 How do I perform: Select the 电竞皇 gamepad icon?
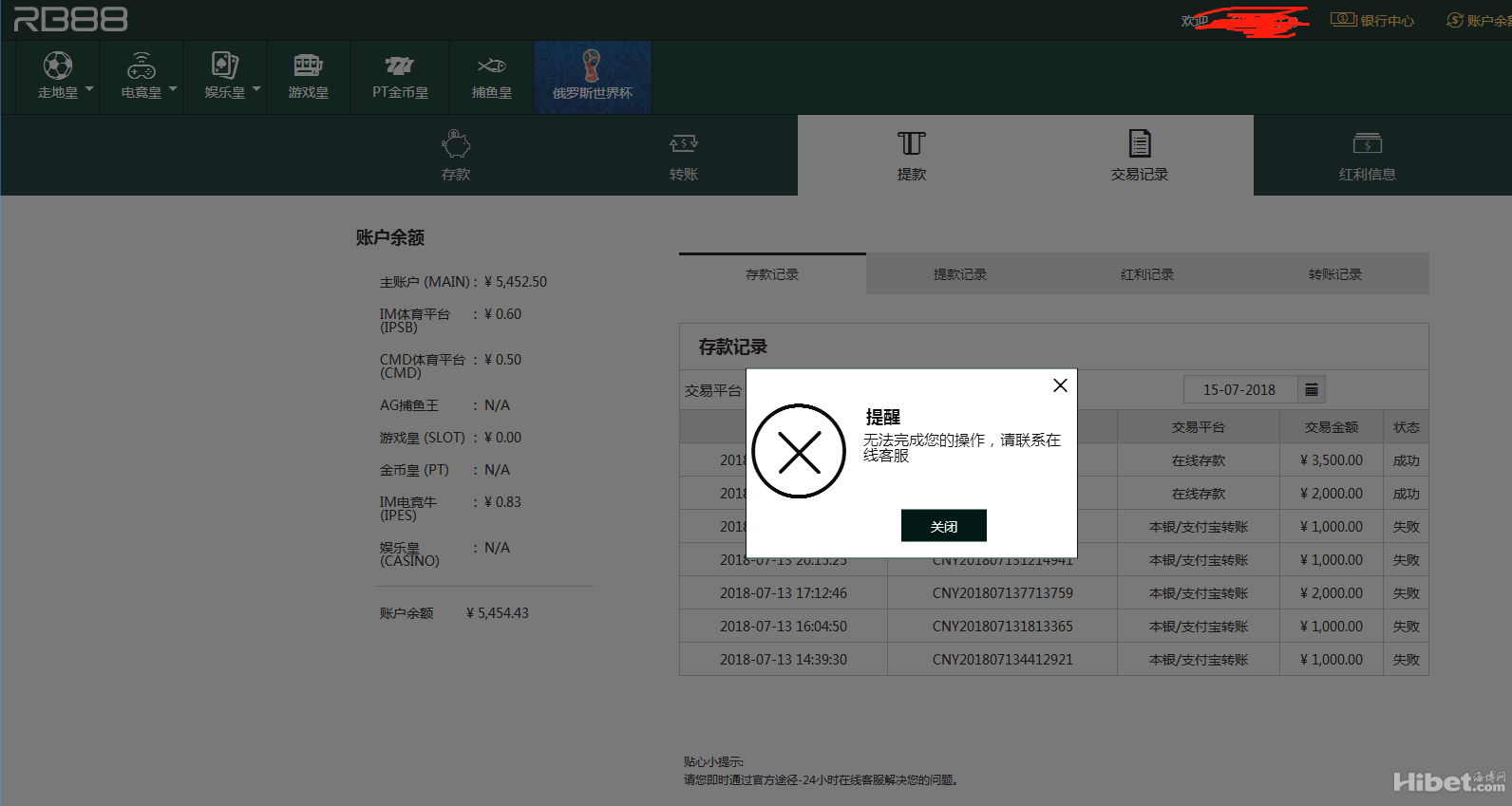pos(142,66)
